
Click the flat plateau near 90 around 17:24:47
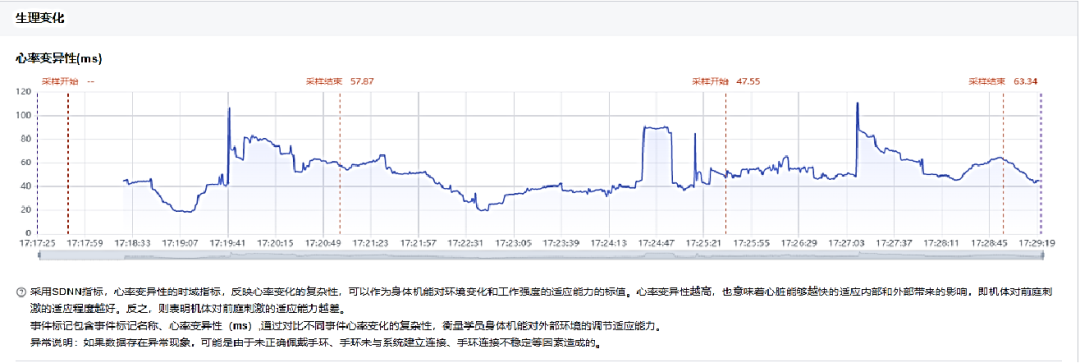point(656,127)
